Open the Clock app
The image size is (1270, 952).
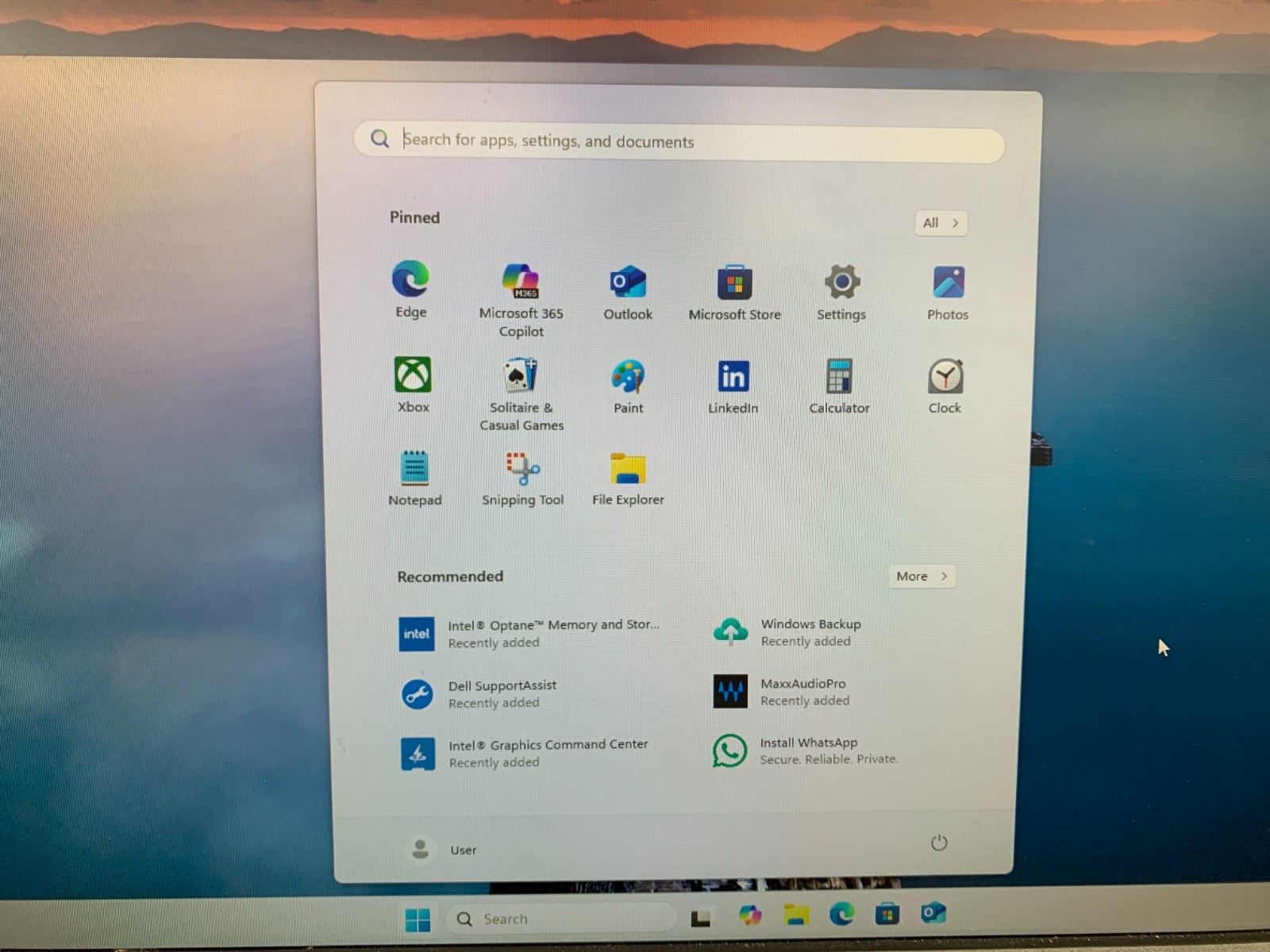(x=945, y=386)
